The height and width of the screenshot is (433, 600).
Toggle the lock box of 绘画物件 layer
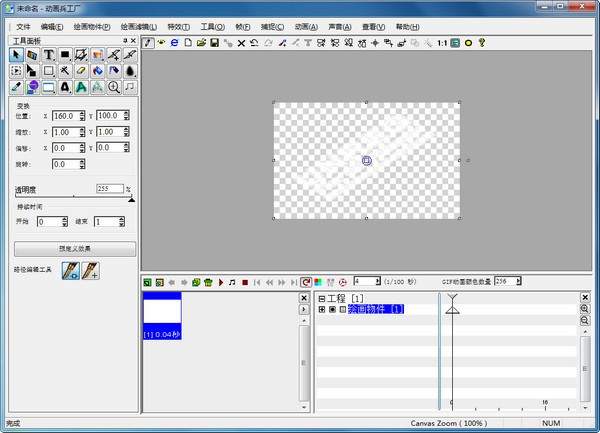342,310
